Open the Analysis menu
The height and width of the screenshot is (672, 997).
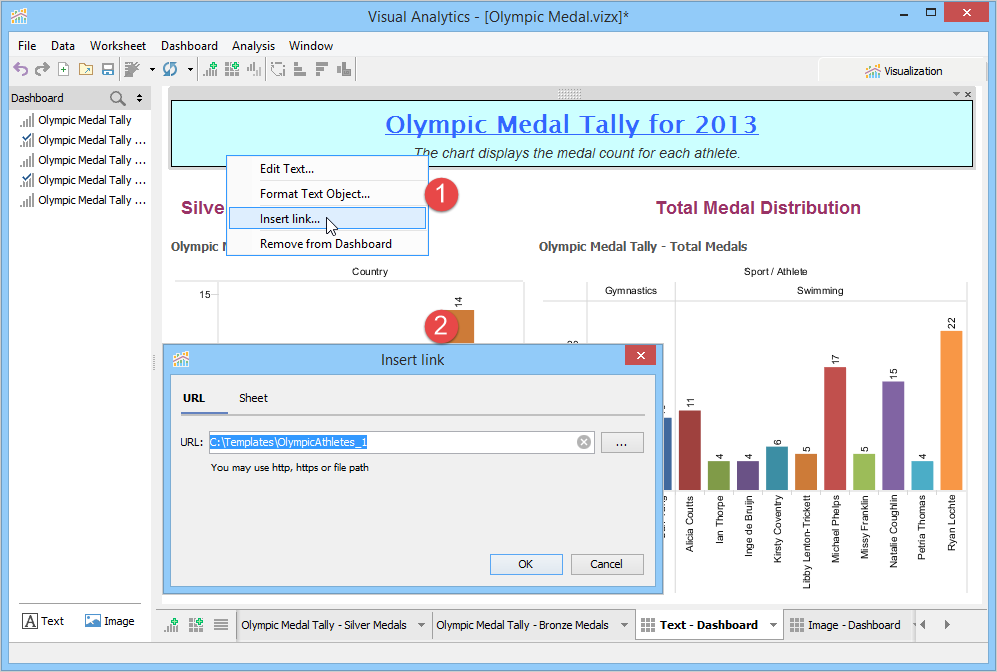tap(253, 46)
